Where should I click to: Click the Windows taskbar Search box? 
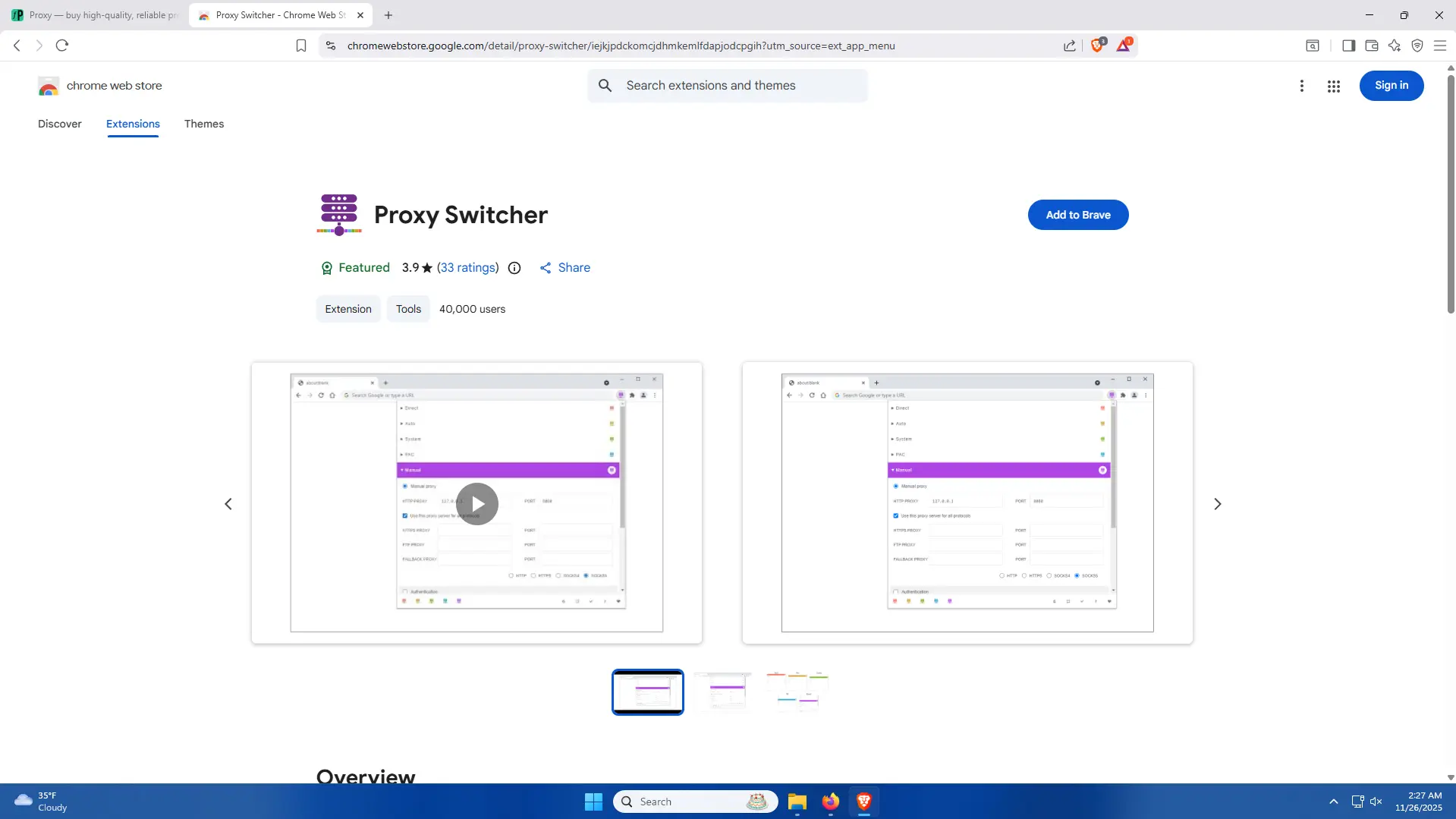pyautogui.click(x=695, y=802)
